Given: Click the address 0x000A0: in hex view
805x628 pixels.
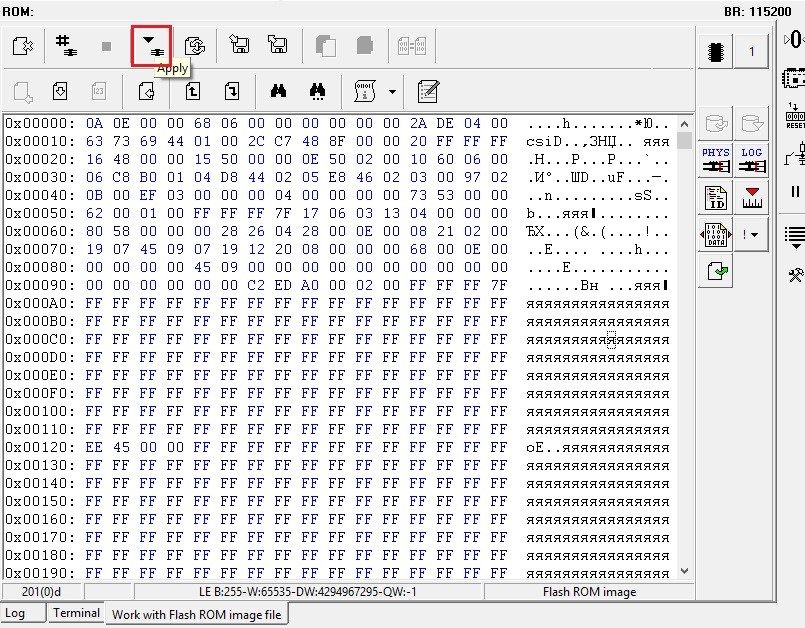Looking at the screenshot, I should tap(40, 303).
